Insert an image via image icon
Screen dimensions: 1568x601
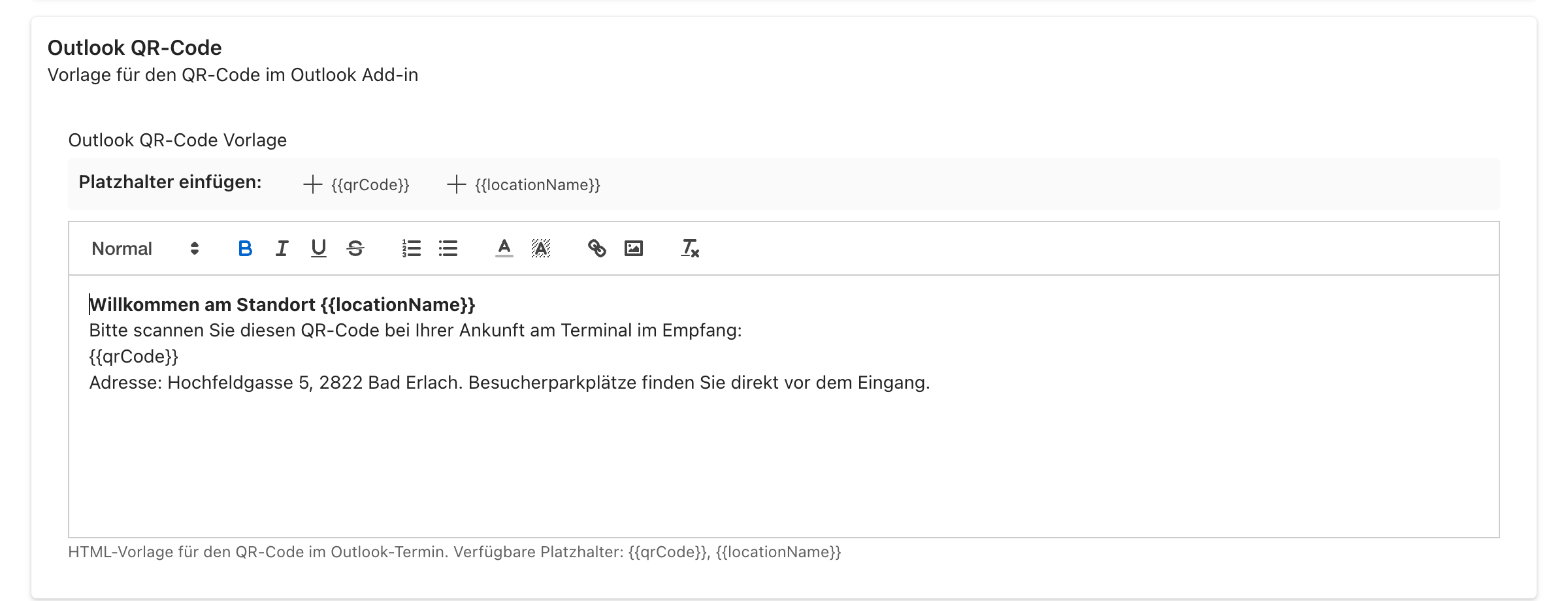tap(633, 249)
